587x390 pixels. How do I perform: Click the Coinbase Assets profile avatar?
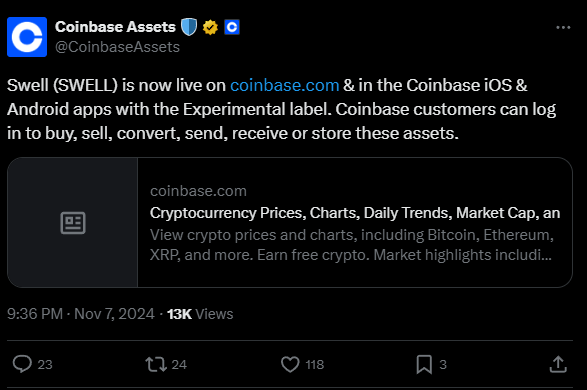(27, 37)
